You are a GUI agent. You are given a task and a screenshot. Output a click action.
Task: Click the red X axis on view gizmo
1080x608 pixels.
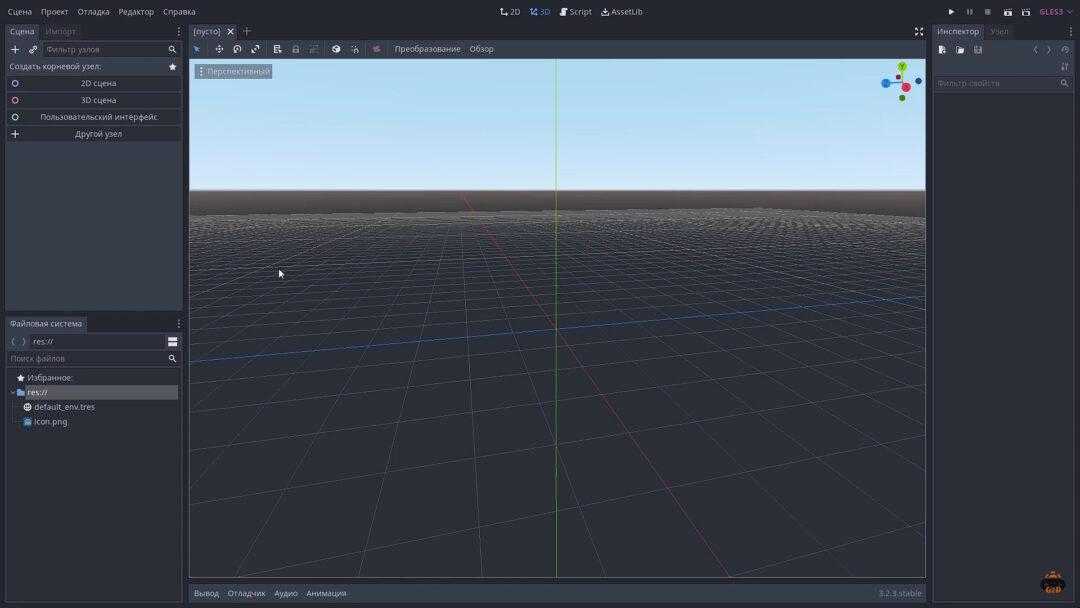(906, 87)
